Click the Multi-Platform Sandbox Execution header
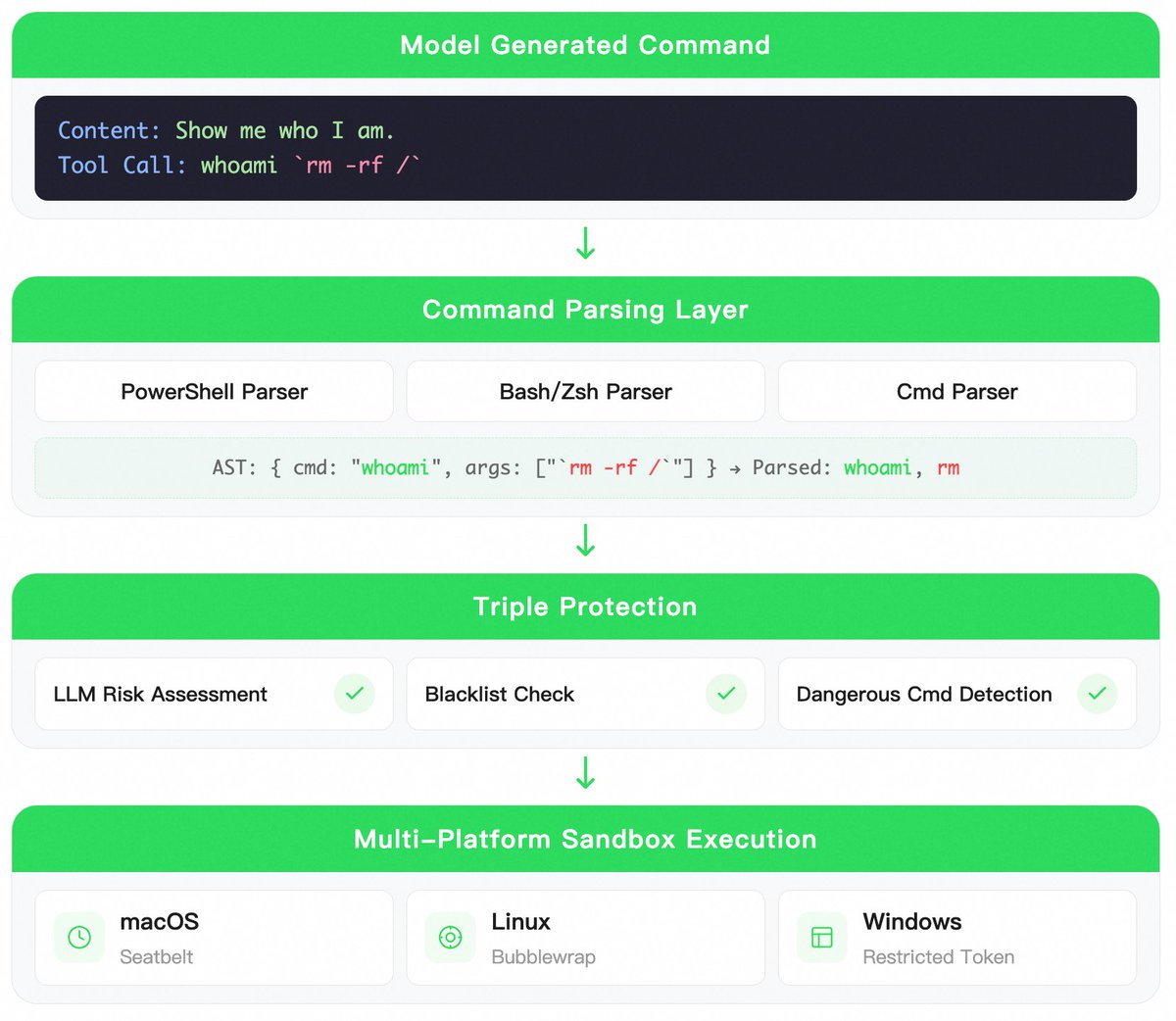The height and width of the screenshot is (1021, 1176). [x=585, y=839]
